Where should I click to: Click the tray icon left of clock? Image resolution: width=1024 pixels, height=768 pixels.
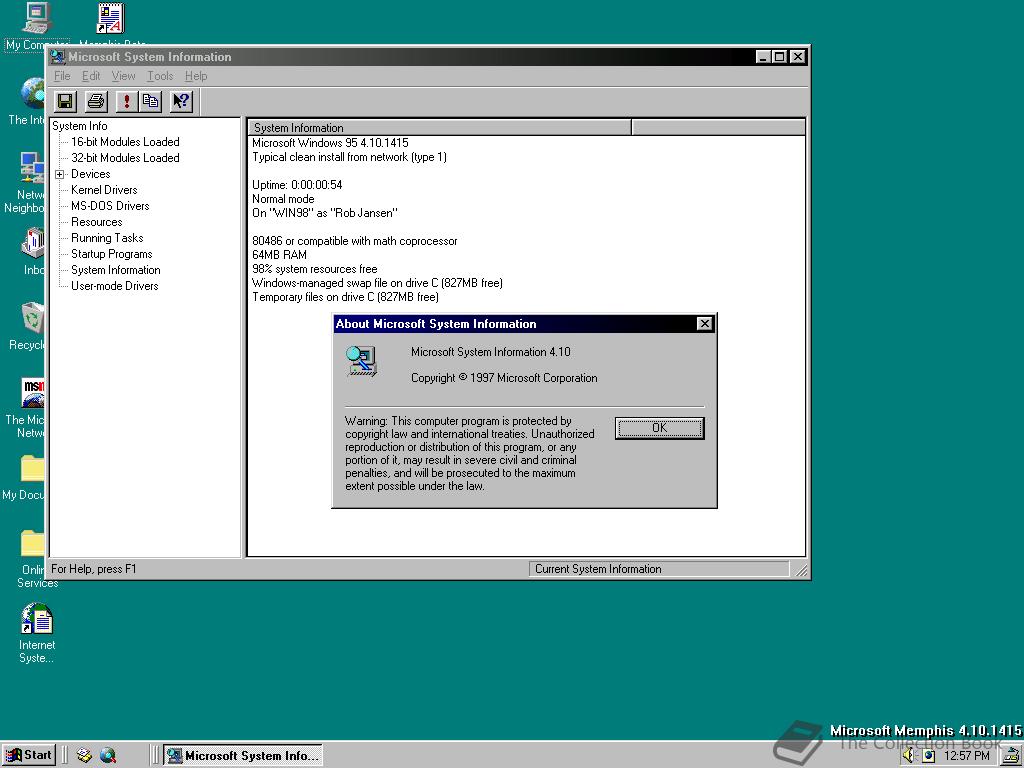tap(929, 756)
